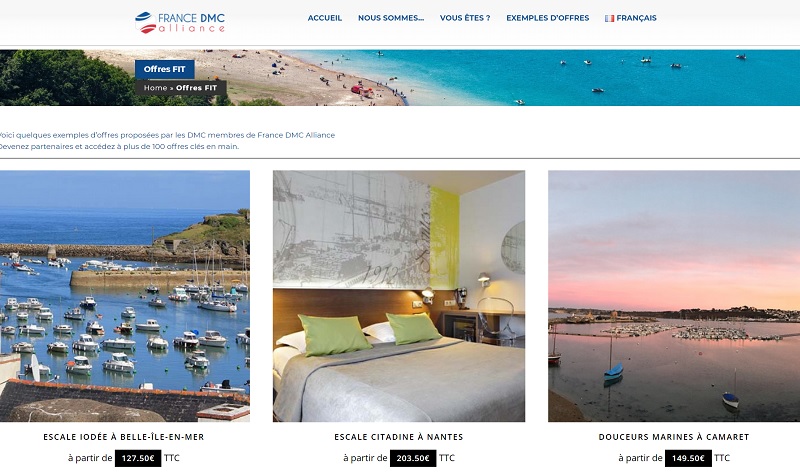Expand the Nous sommes... menu
The image size is (800, 476).
391,18
